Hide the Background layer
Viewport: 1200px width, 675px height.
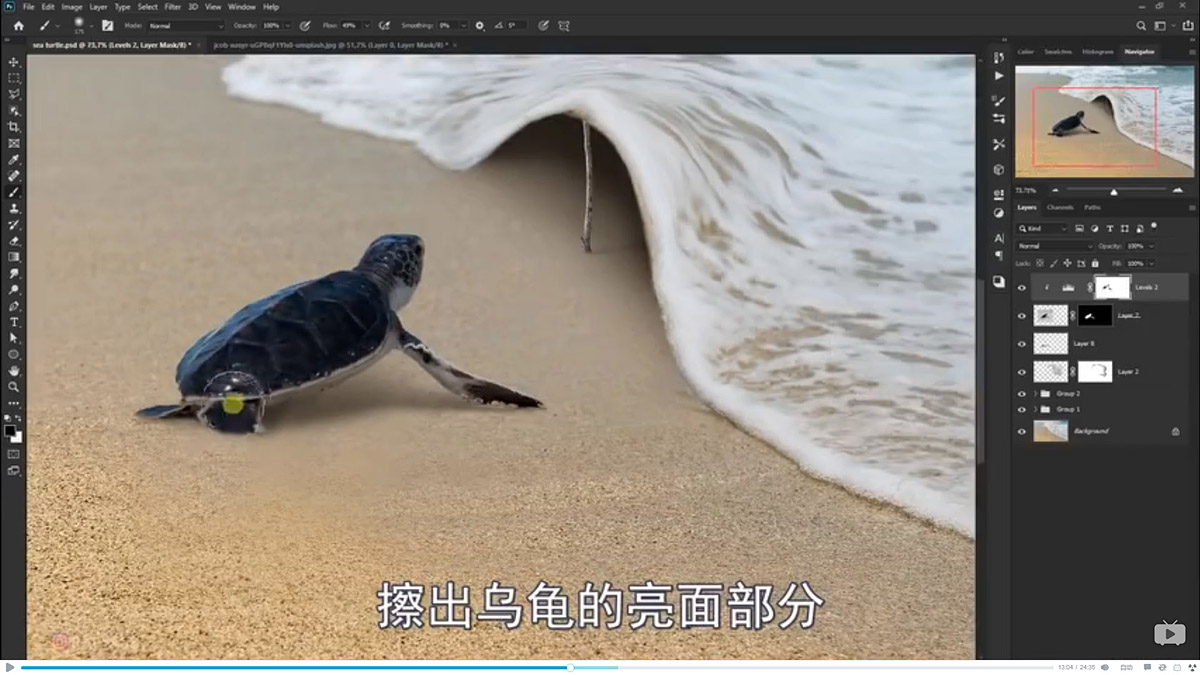click(x=1022, y=431)
